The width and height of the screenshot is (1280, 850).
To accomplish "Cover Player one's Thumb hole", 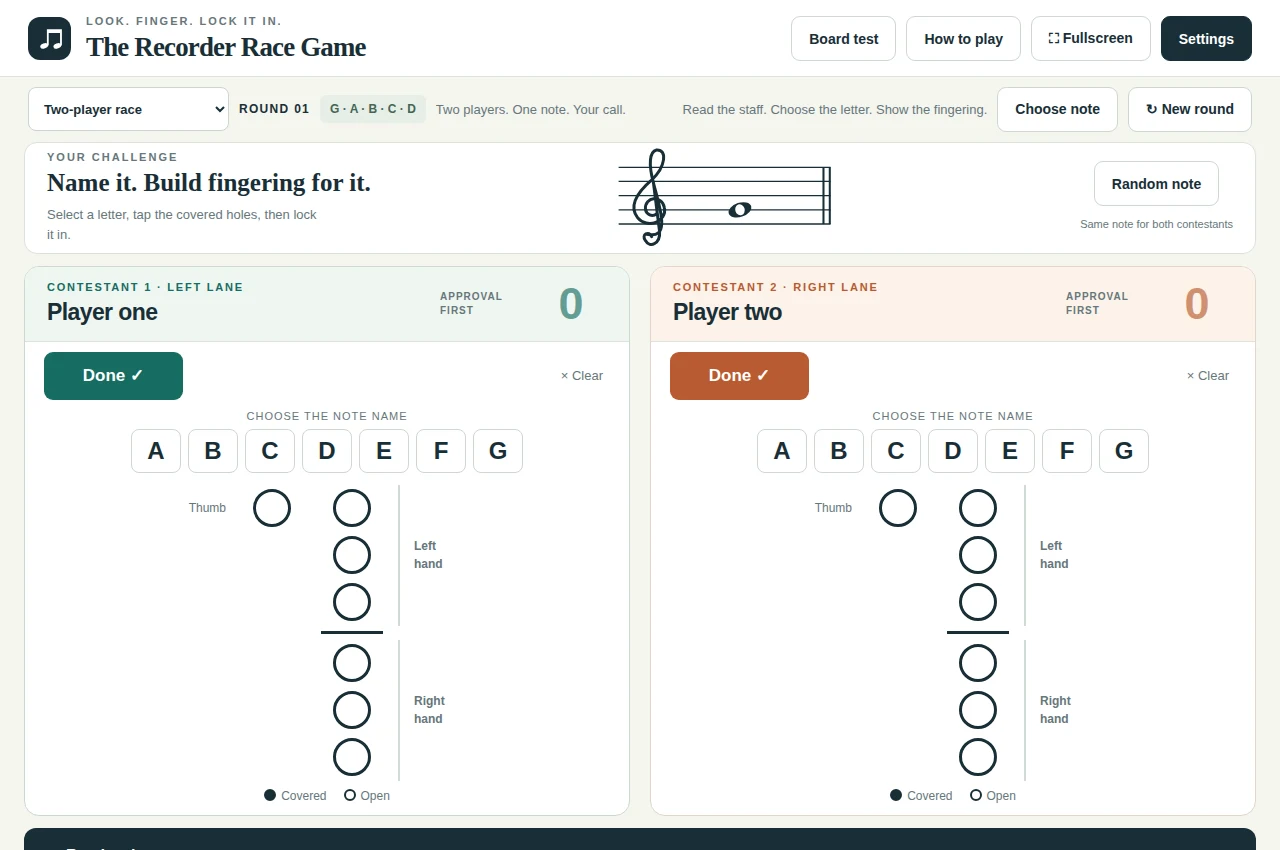I will coord(272,508).
